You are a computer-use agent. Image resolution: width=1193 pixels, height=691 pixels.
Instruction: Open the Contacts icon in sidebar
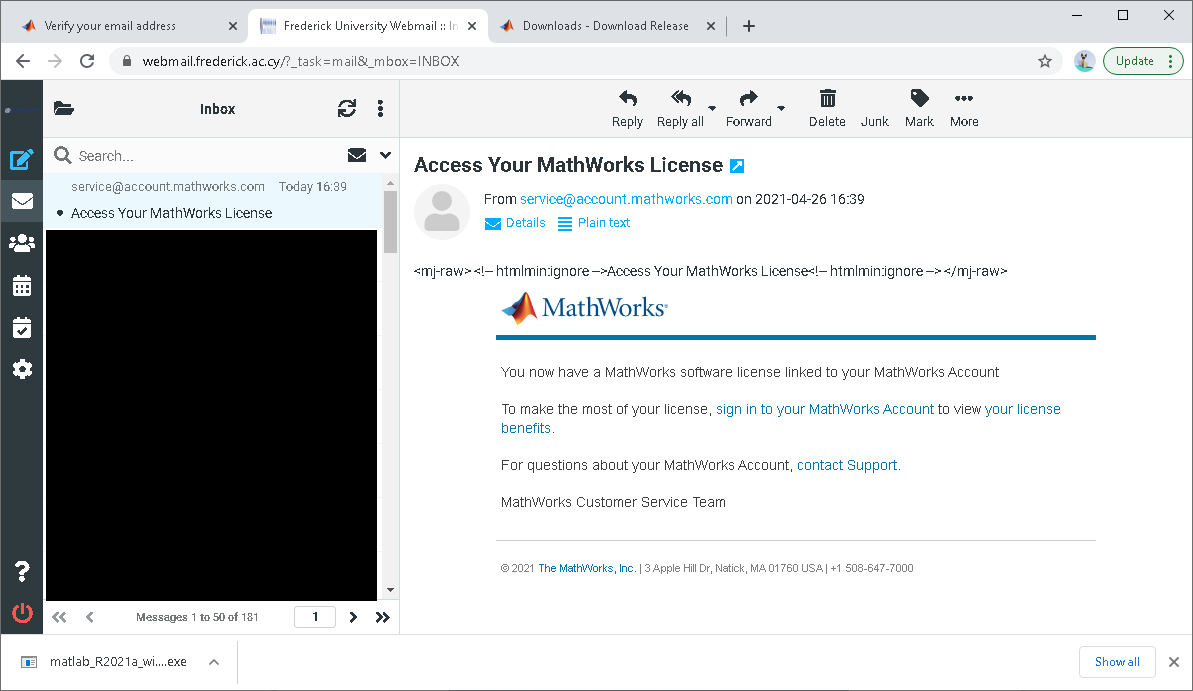(x=22, y=243)
